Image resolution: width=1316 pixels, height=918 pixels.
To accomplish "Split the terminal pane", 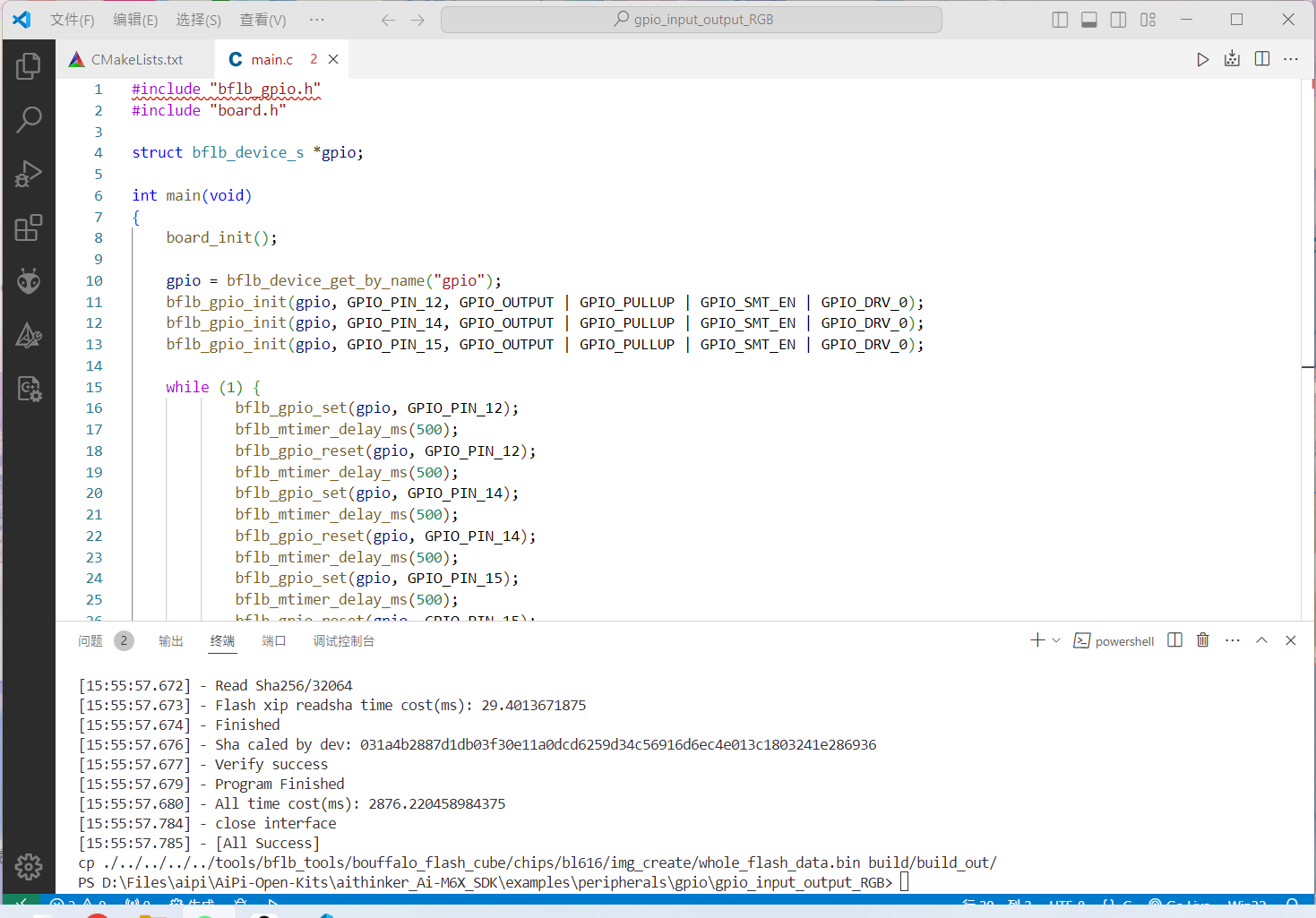I will tap(1175, 640).
